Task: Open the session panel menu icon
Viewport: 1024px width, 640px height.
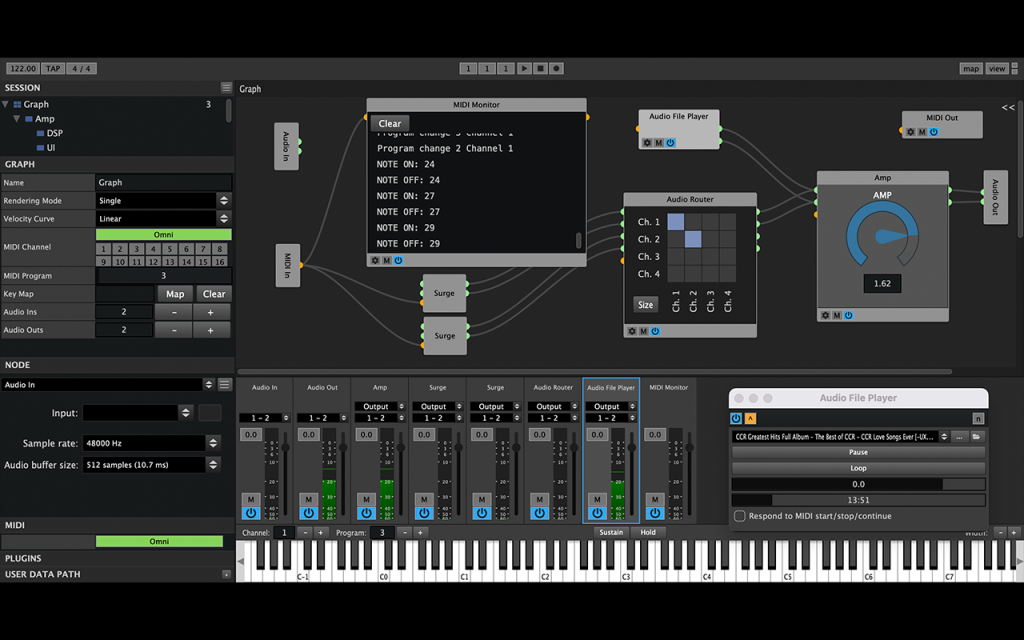Action: point(226,88)
